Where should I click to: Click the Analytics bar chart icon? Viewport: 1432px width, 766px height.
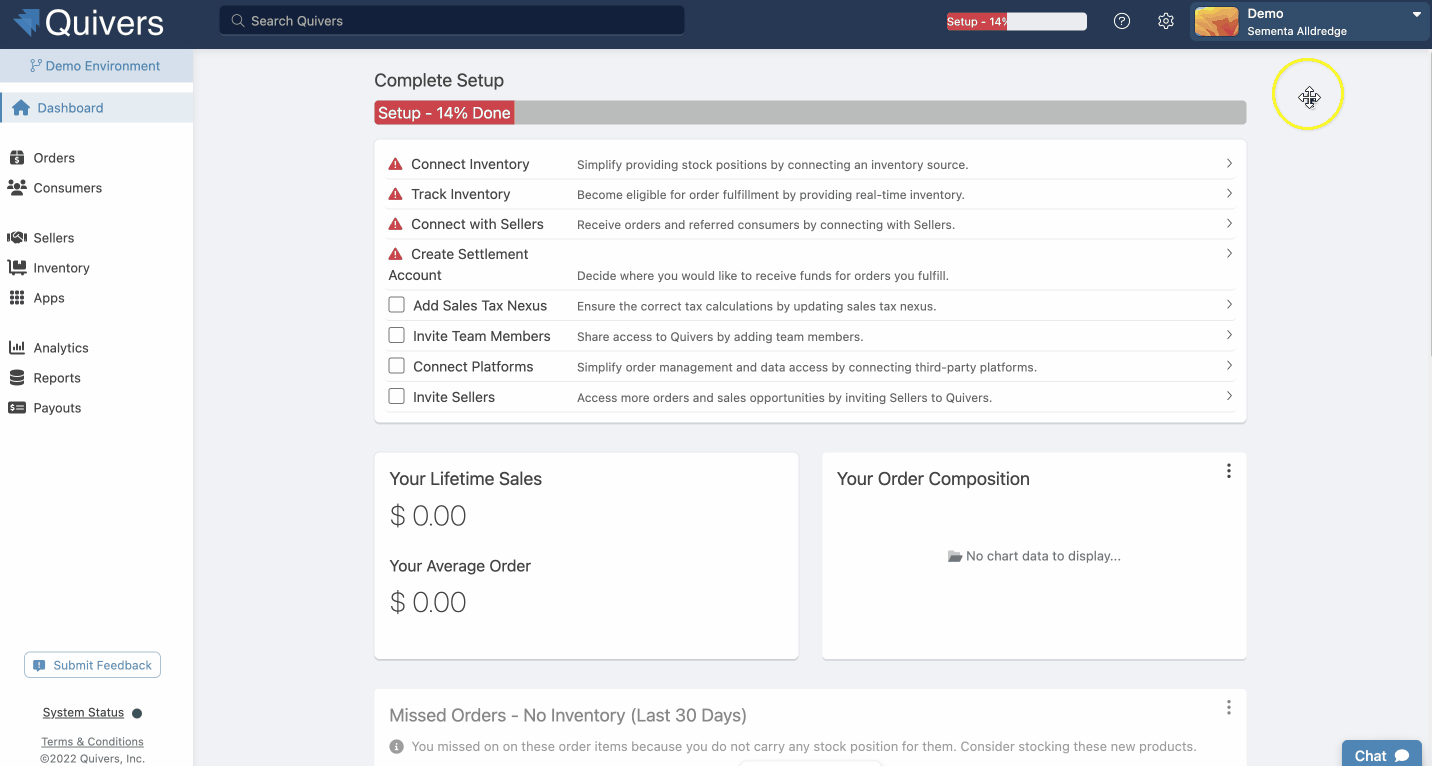tap(16, 348)
